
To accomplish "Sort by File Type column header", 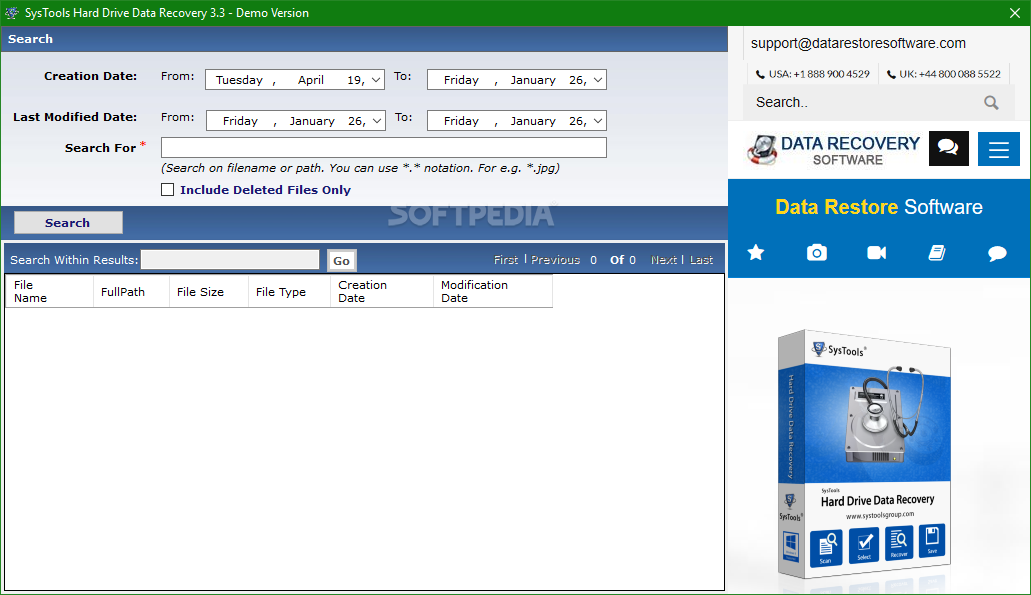I will point(289,291).
